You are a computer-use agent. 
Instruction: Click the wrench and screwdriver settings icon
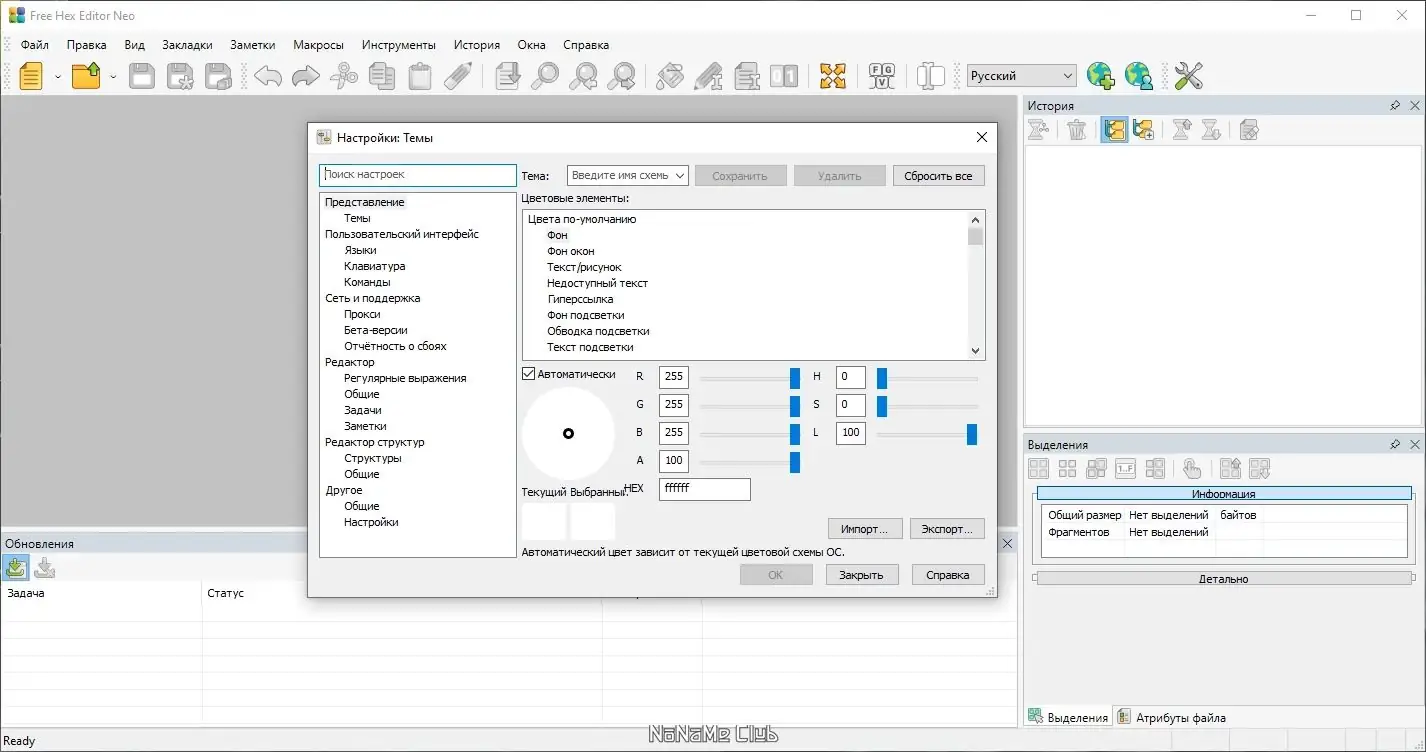pos(1188,76)
